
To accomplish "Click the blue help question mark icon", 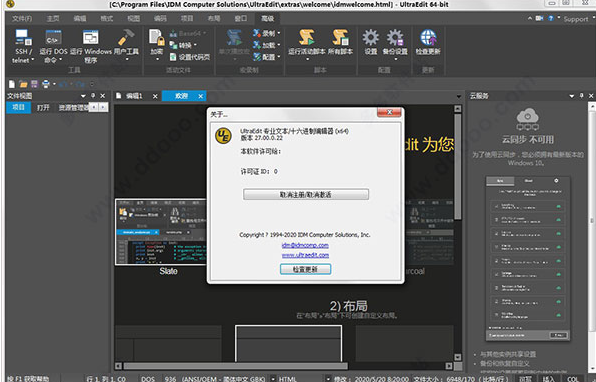I will point(550,18).
